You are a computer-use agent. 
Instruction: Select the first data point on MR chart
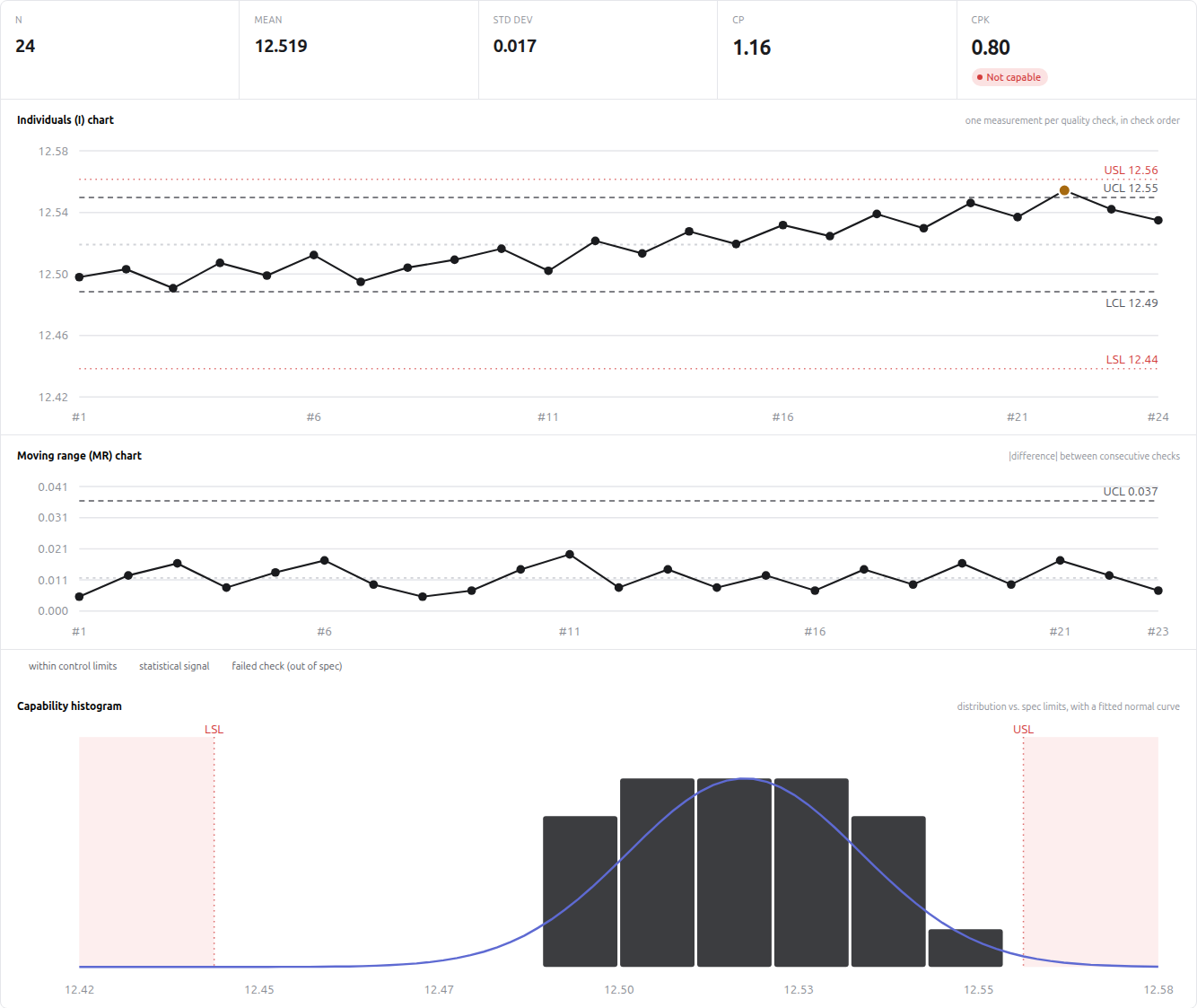[79, 597]
